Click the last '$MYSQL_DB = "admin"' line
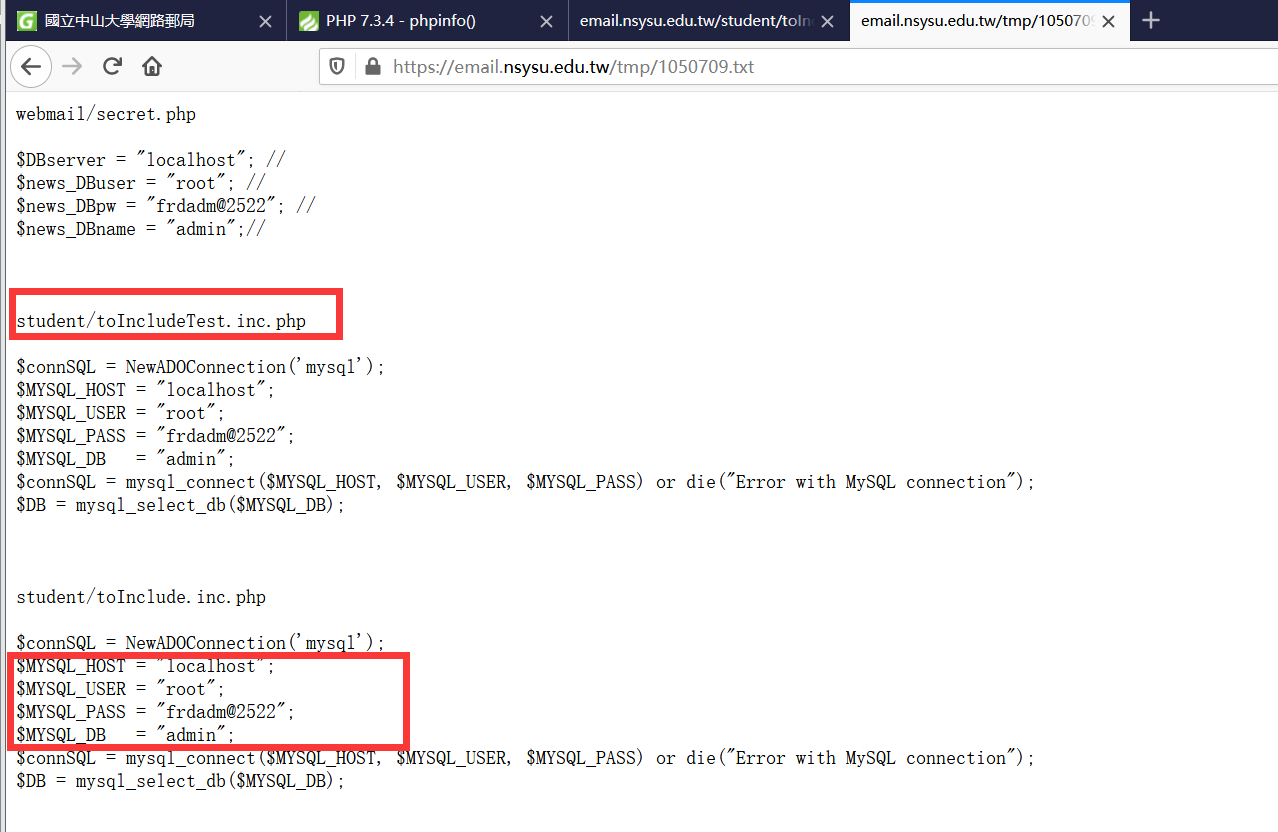Image resolution: width=1278 pixels, height=832 pixels. click(126, 735)
